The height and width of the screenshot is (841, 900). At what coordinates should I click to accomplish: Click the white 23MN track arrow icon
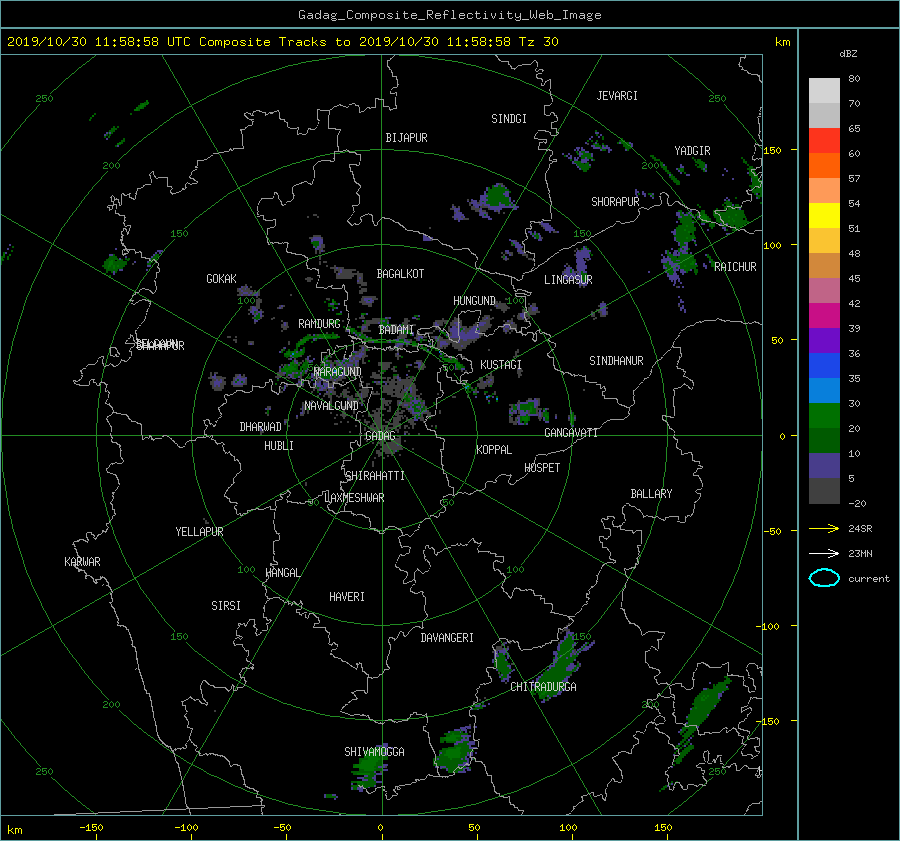(824, 553)
